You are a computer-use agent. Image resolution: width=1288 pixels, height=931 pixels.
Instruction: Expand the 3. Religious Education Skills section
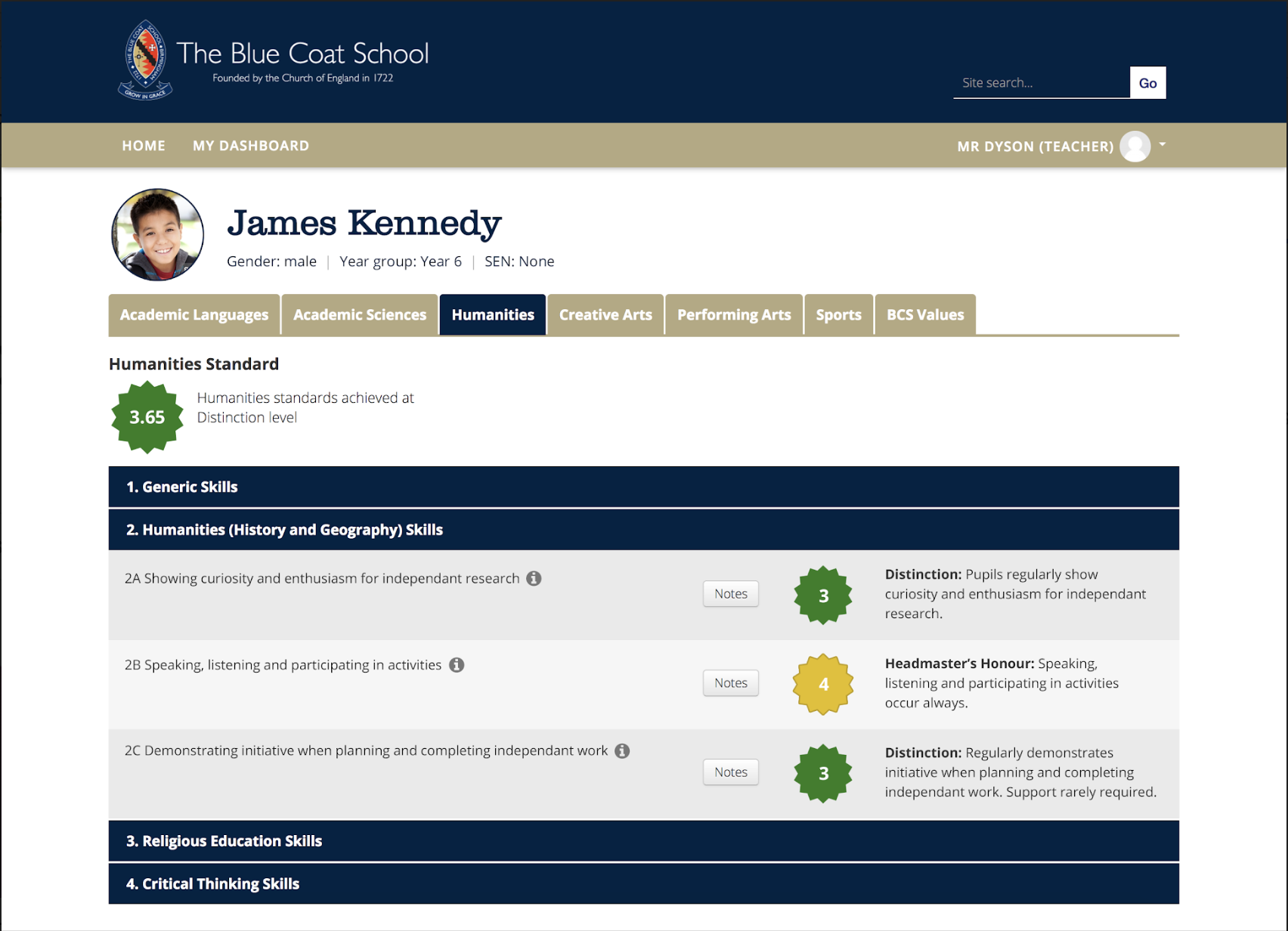click(642, 841)
